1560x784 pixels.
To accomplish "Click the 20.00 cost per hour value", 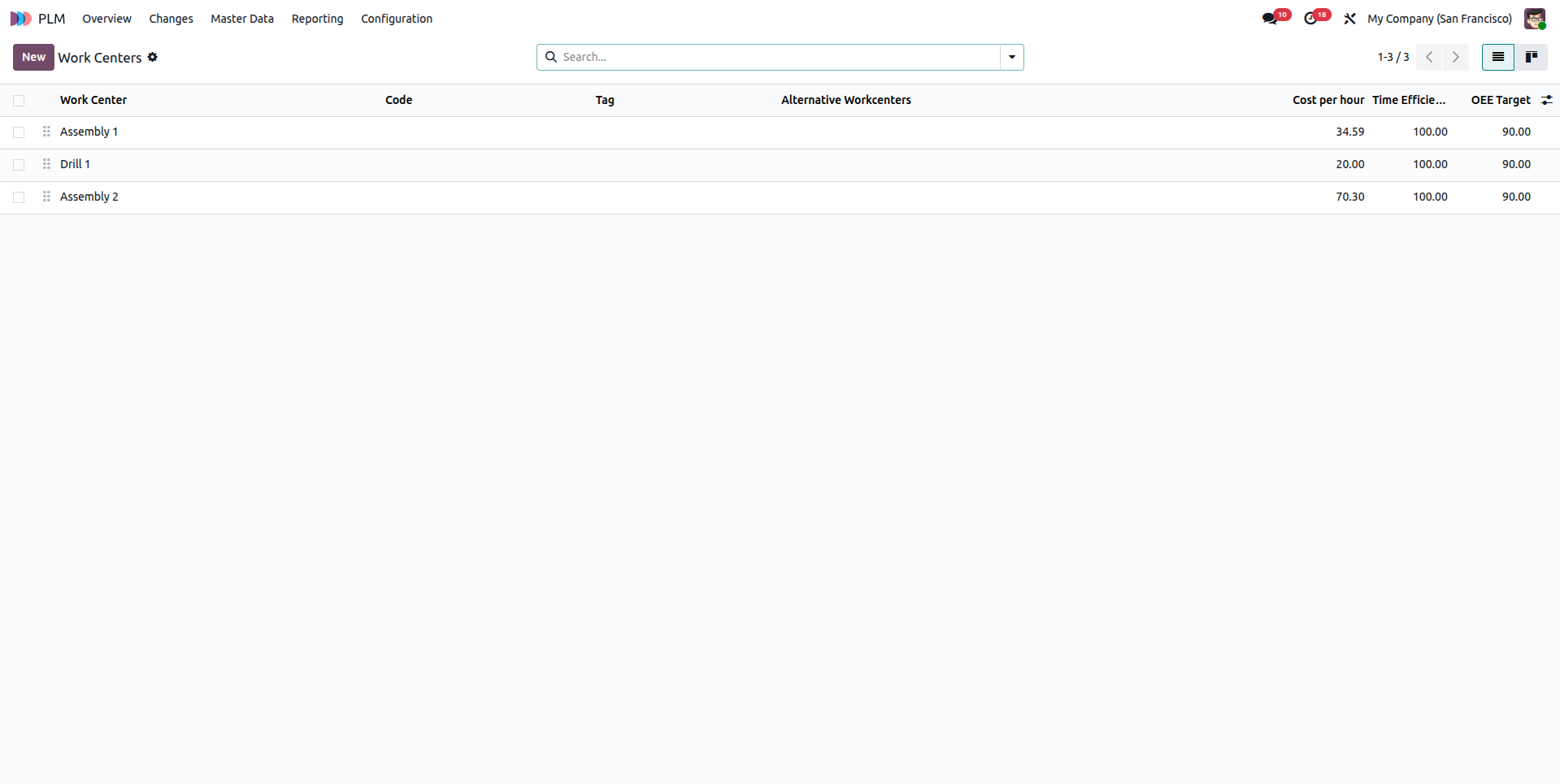I will (1349, 164).
